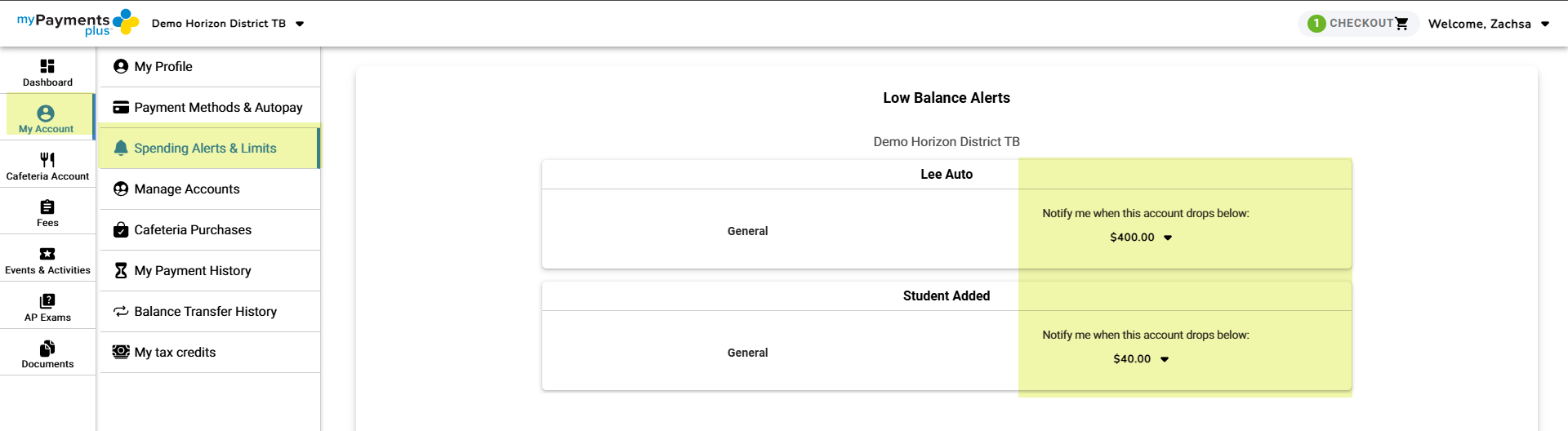Select the Fees clipboard icon
1568x431 pixels.
tap(47, 207)
